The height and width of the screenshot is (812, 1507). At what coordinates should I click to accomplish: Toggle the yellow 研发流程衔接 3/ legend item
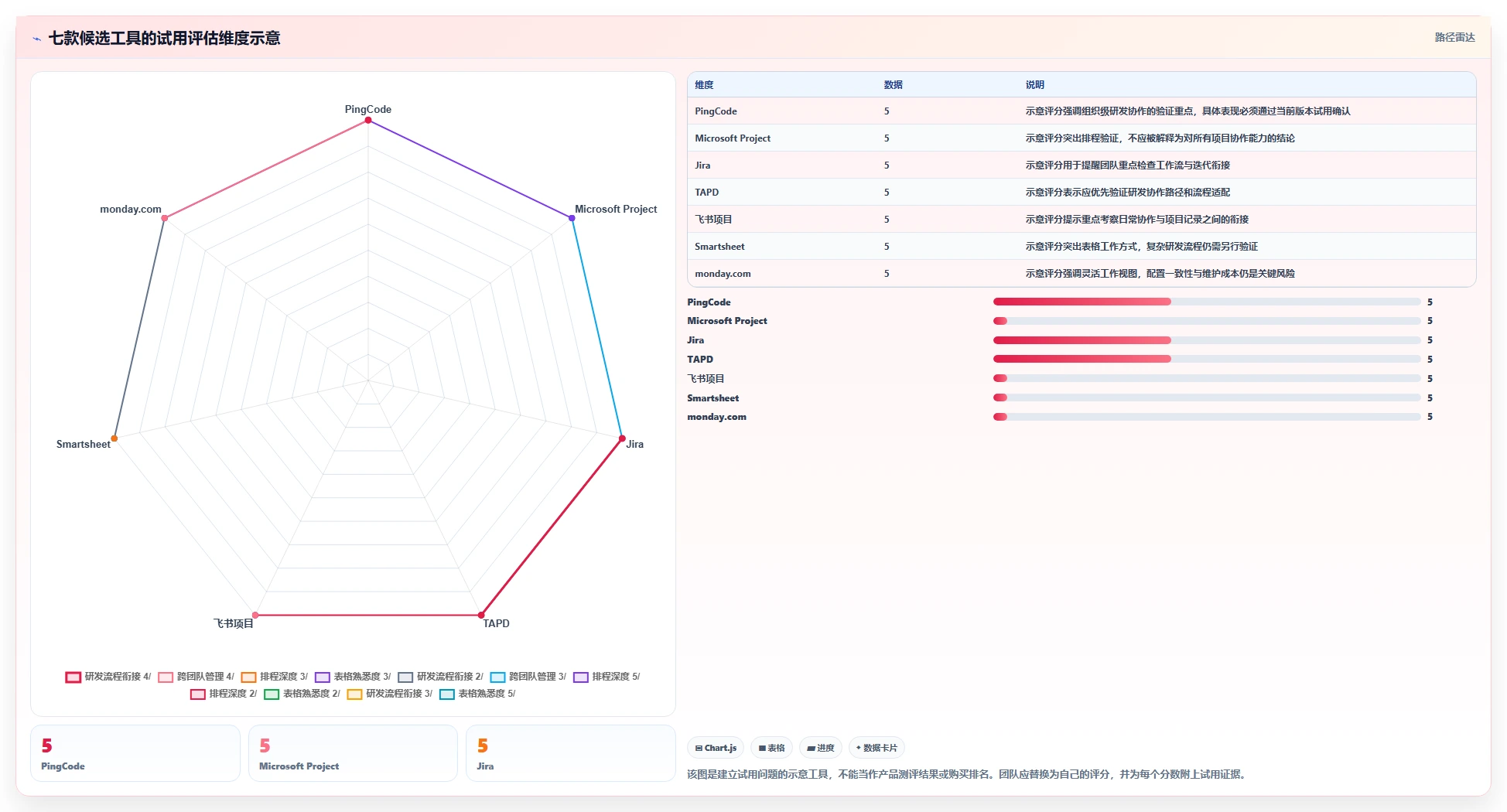click(x=390, y=694)
